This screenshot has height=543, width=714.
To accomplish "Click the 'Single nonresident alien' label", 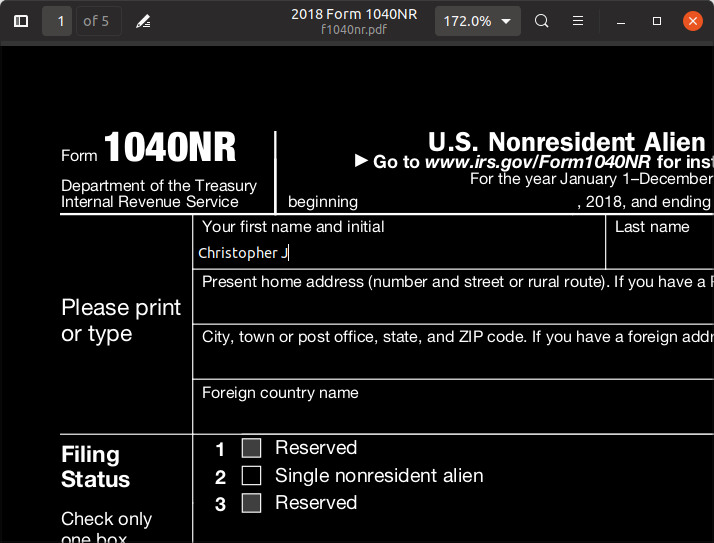I will tap(379, 476).
